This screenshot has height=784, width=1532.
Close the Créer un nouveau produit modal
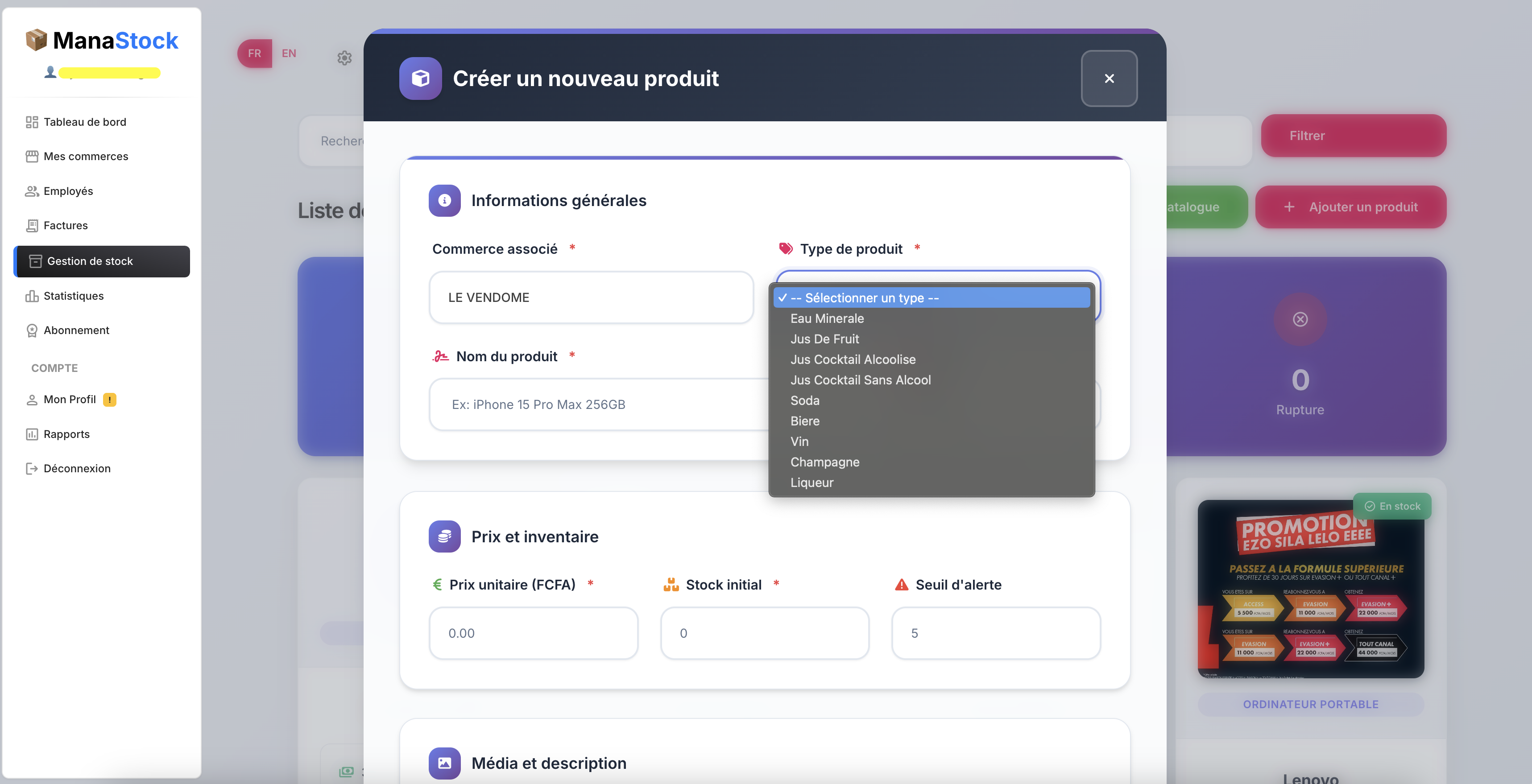point(1109,78)
